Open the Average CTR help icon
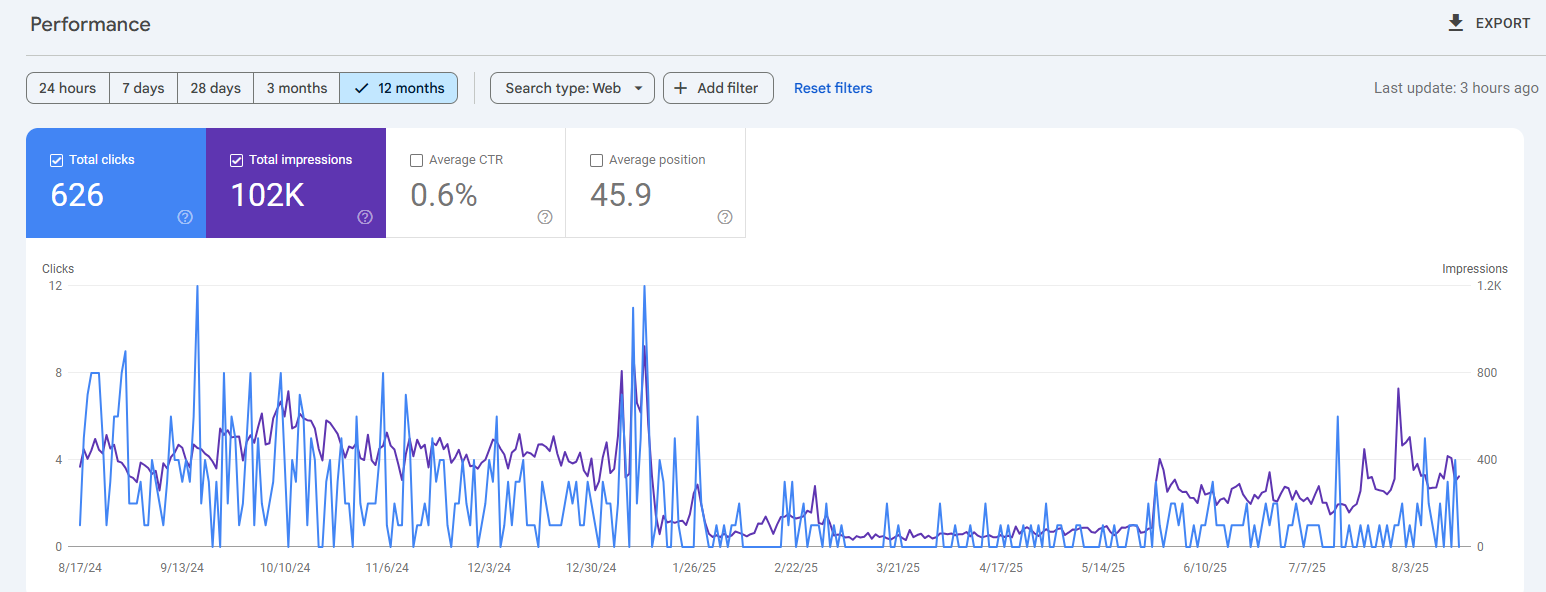Viewport: 1546px width, 592px height. (x=544, y=217)
